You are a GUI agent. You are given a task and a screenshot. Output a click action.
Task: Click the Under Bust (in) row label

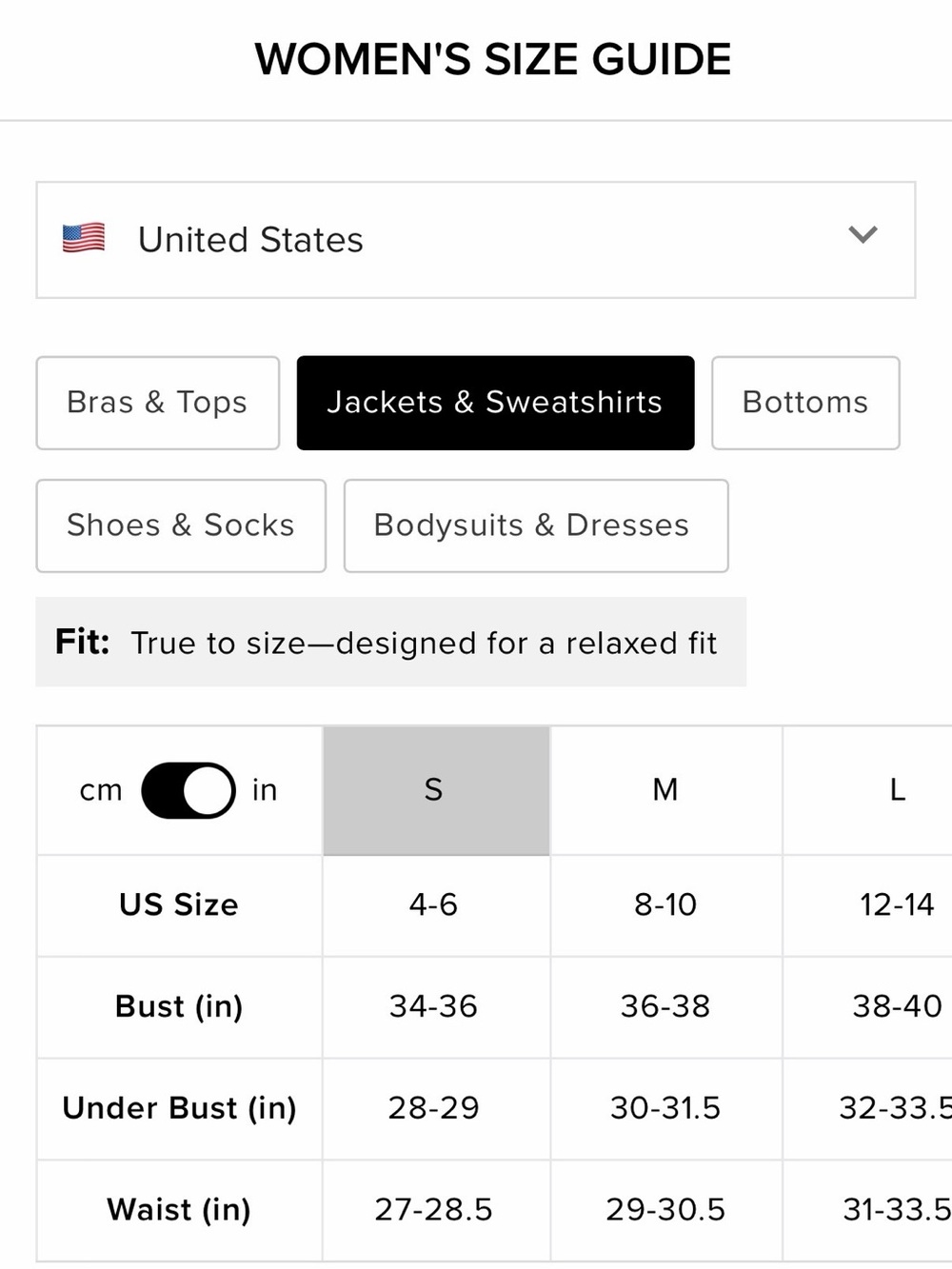[x=179, y=1108]
